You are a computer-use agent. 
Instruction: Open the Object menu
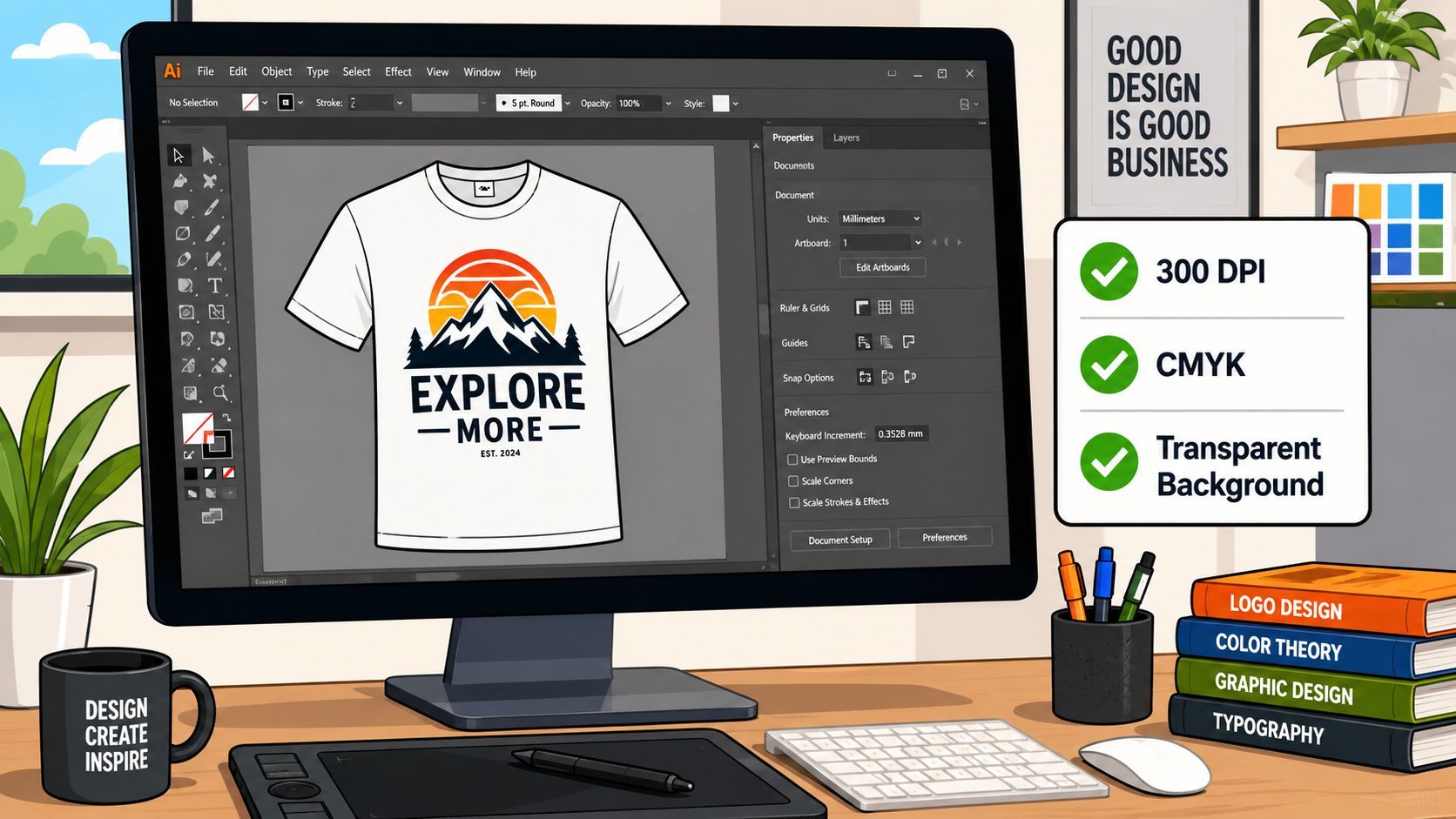[x=277, y=71]
